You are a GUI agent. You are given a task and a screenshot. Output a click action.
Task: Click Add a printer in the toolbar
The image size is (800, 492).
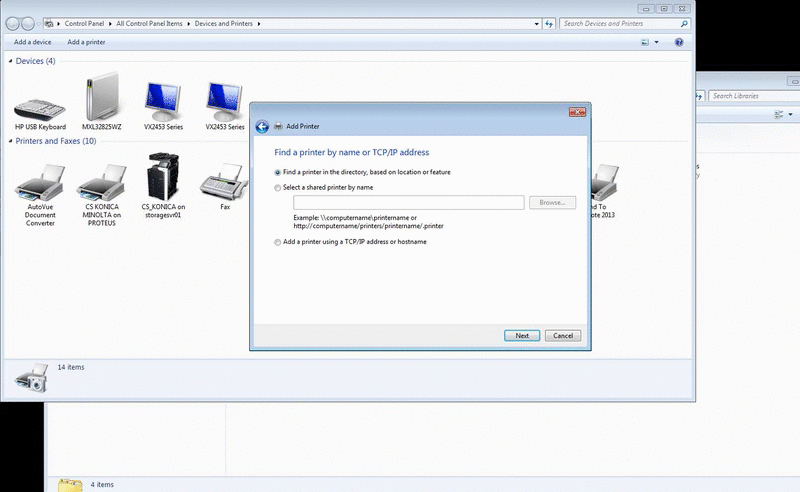(86, 42)
